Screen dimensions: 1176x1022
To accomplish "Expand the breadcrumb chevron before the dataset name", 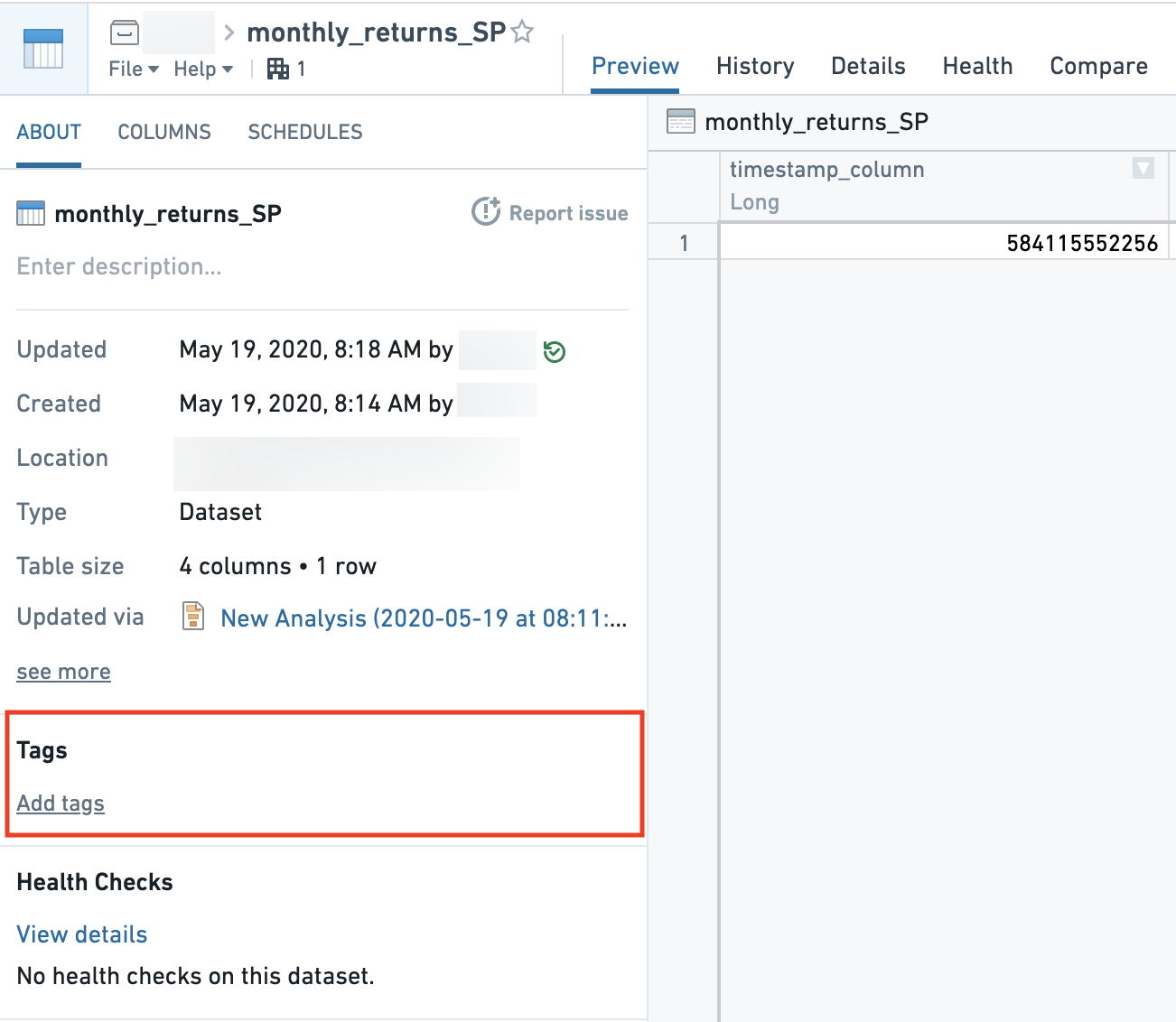I will coord(229,33).
